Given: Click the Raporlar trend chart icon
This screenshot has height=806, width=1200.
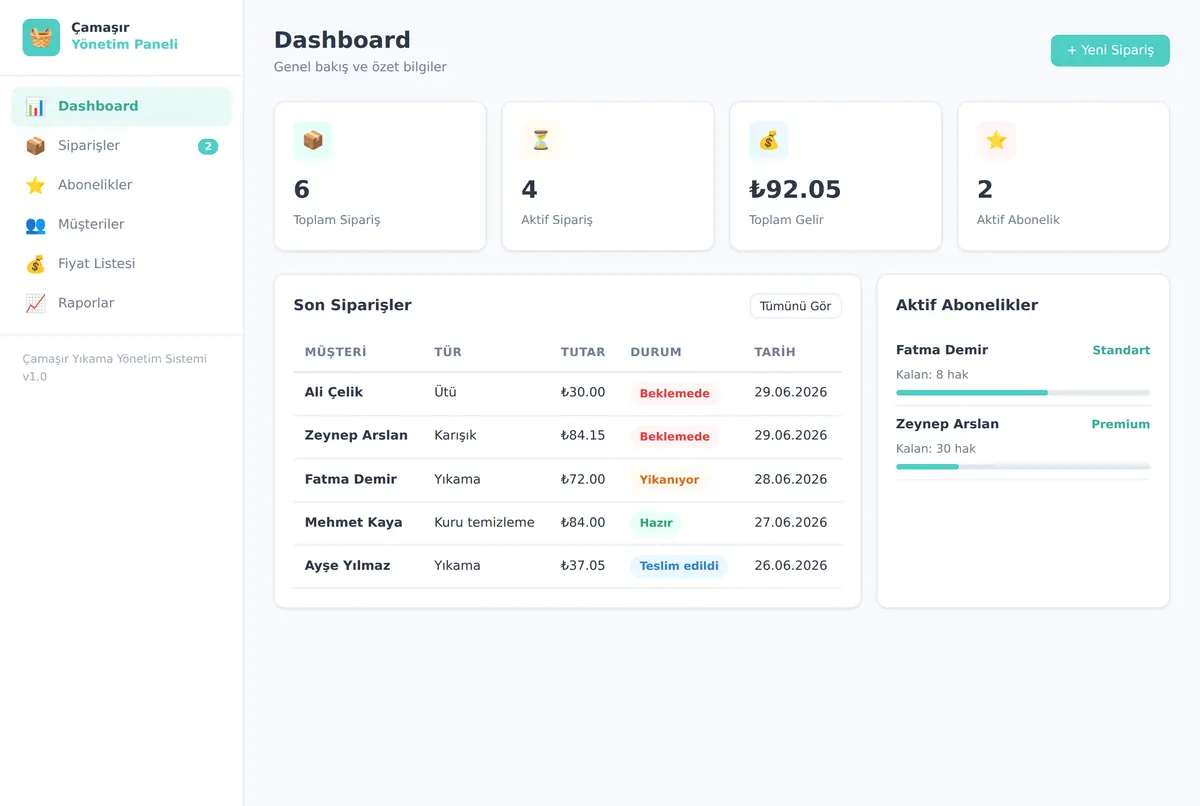Looking at the screenshot, I should point(36,303).
